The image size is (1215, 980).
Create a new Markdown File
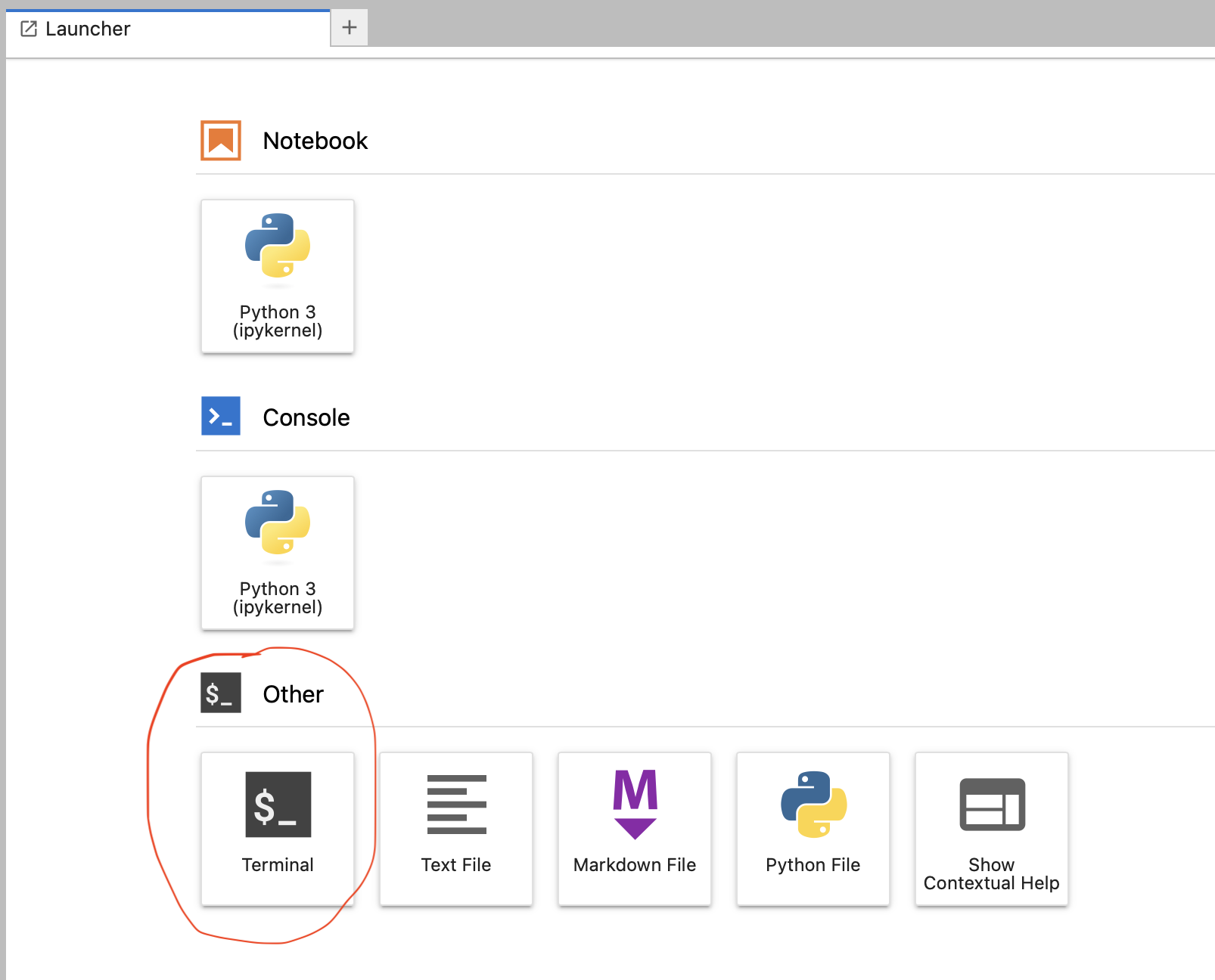click(634, 828)
